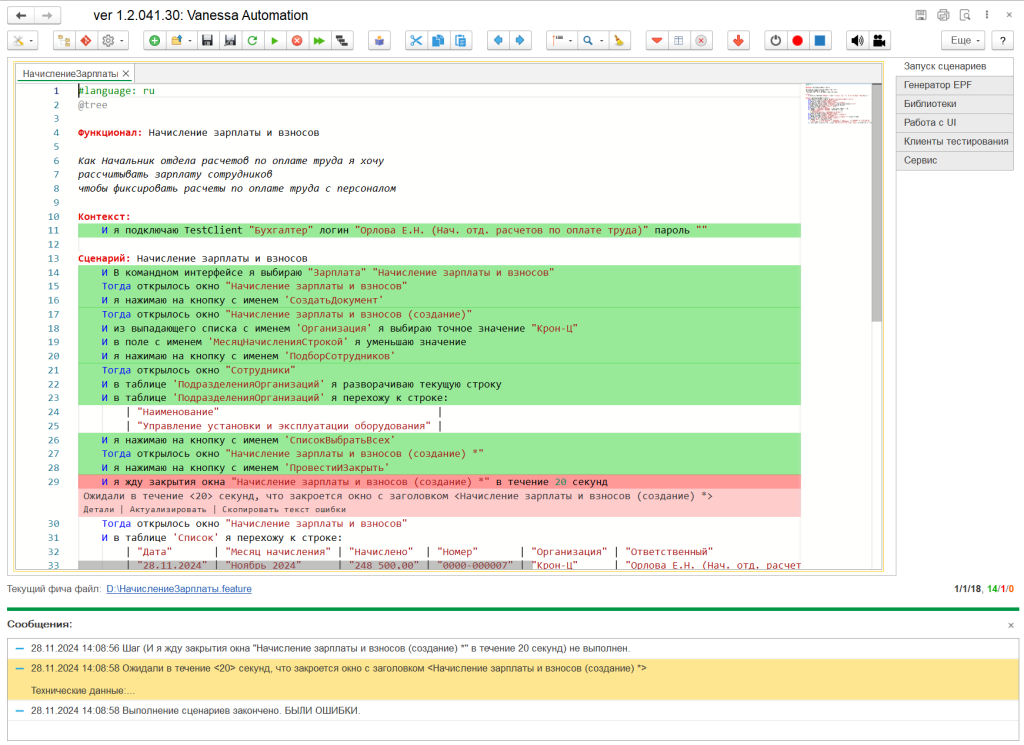This screenshot has width=1024, height=745.
Task: Click the scissors cut icon
Action: tap(415, 41)
